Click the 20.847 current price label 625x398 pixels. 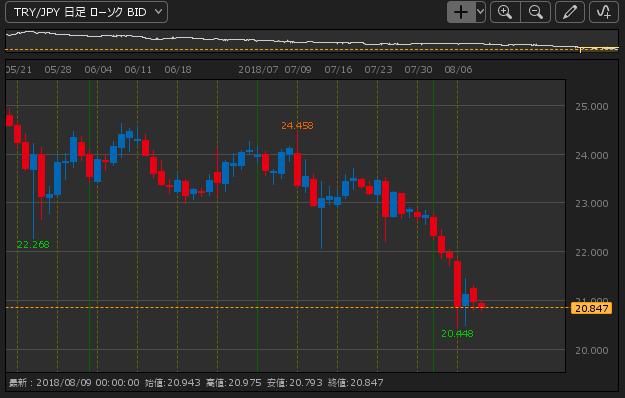(592, 308)
